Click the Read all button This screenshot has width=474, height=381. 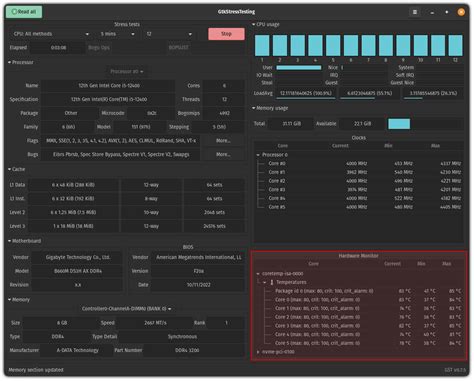(24, 12)
